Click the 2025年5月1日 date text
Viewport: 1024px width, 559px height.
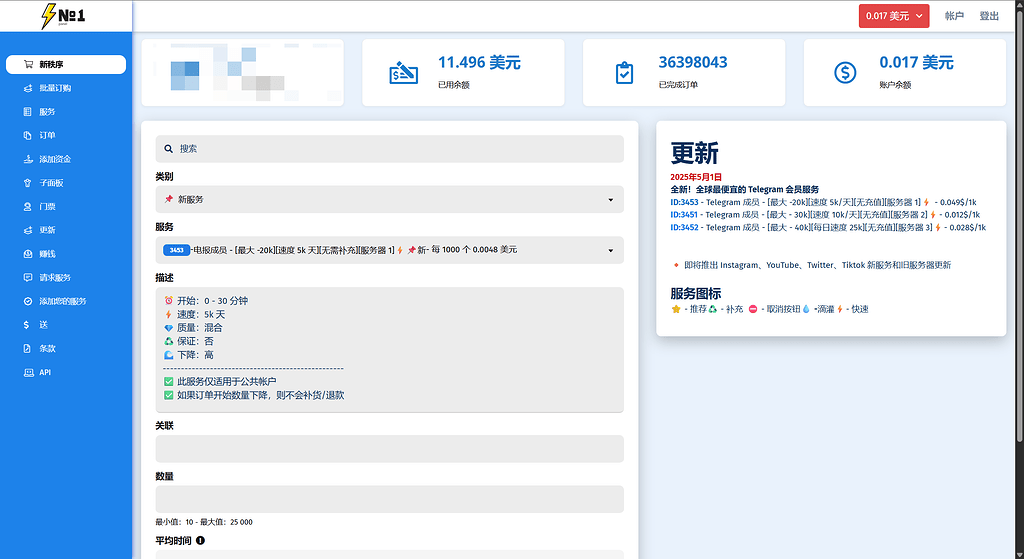(696, 177)
